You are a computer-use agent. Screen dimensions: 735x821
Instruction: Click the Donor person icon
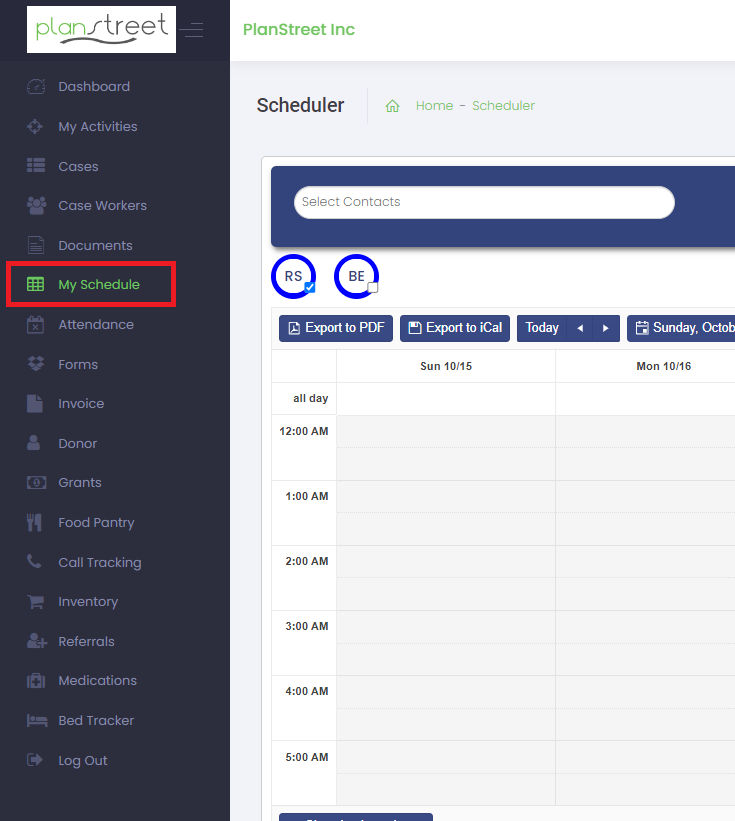click(x=34, y=443)
